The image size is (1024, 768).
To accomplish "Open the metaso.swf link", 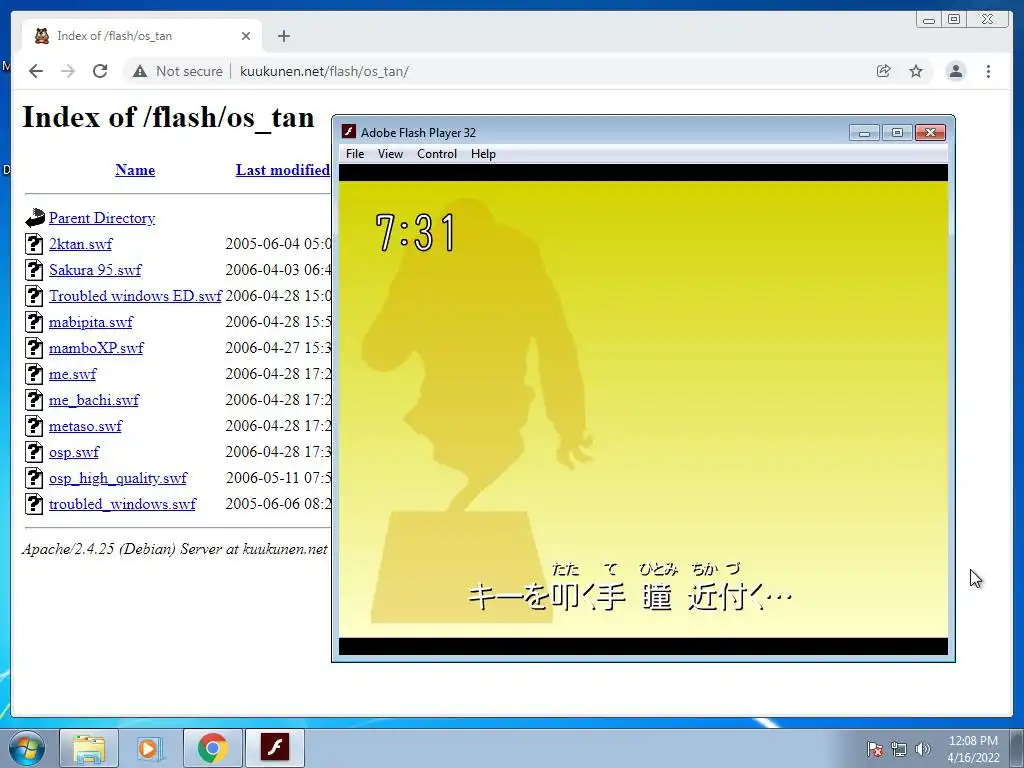I will pos(86,426).
